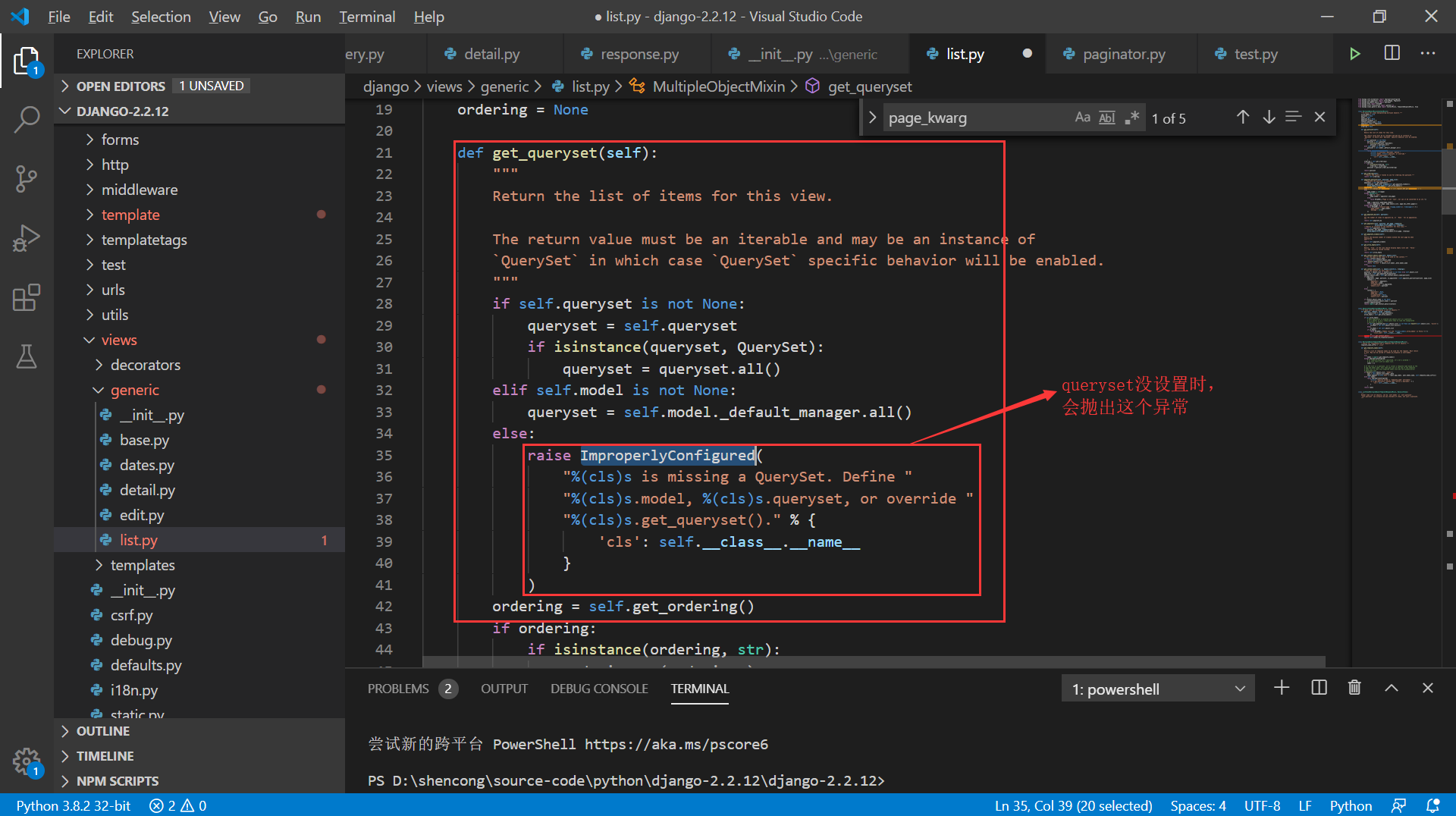Screen dimensions: 1456x816
Task: Kill terminal using trash icon
Action: click(1354, 688)
